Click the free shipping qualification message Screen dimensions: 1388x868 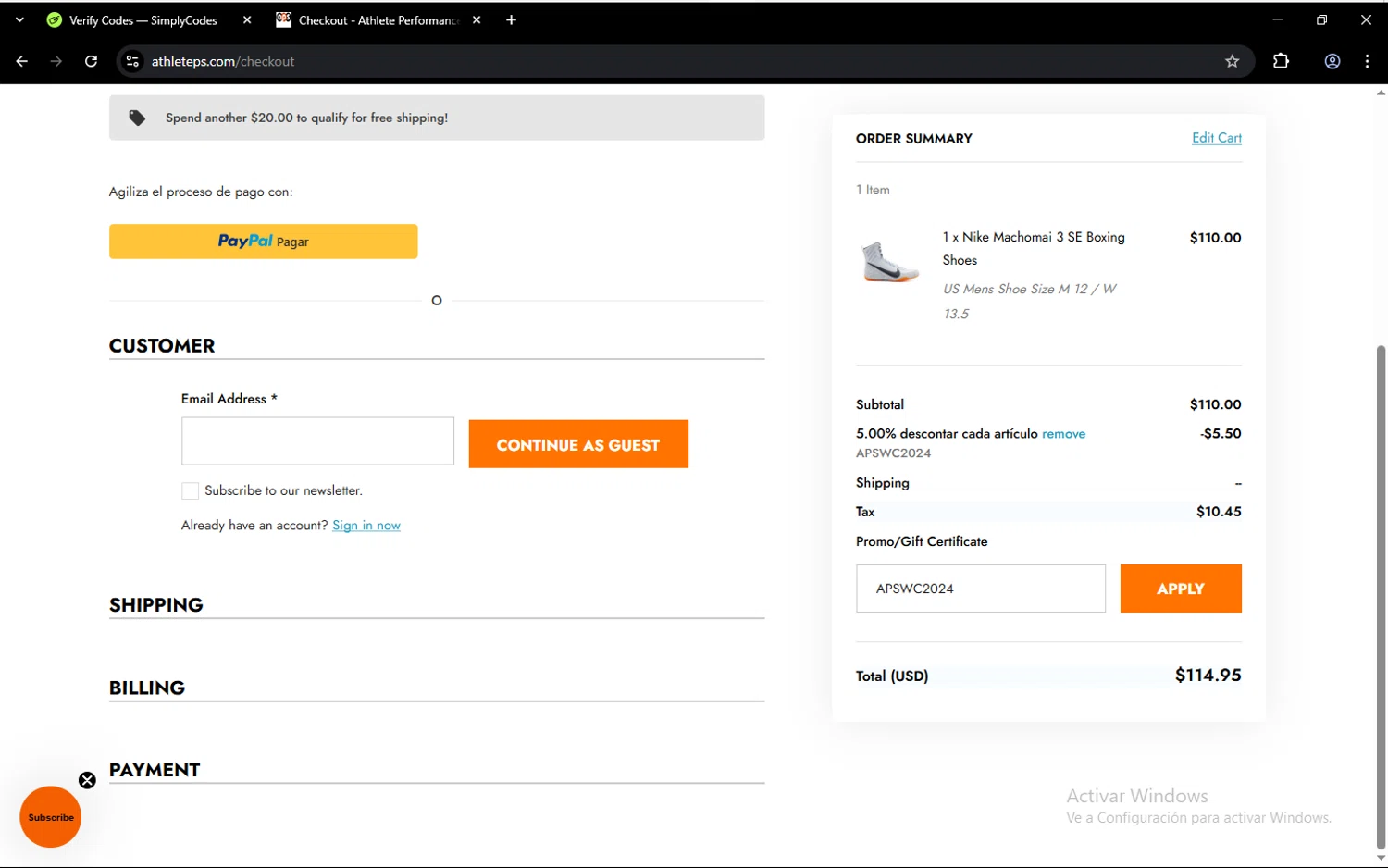306,118
